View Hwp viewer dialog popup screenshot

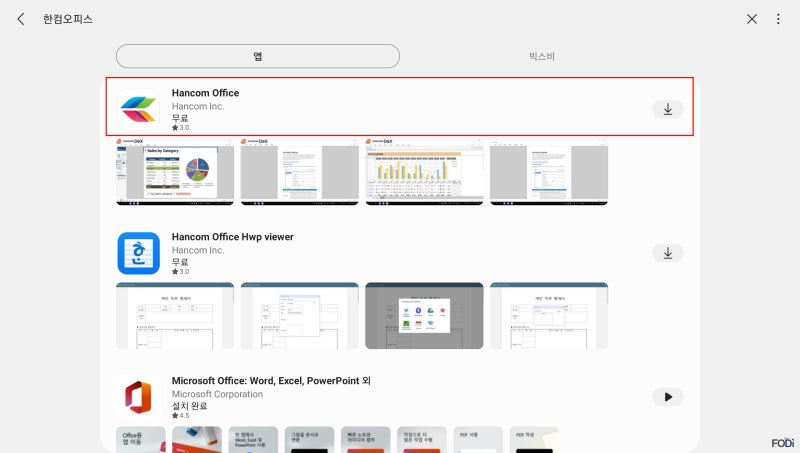coord(299,316)
